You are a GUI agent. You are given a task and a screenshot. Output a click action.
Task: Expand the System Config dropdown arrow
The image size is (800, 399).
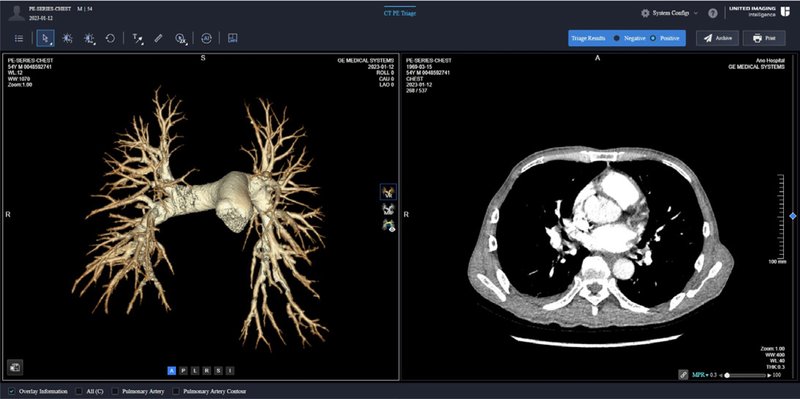point(695,13)
